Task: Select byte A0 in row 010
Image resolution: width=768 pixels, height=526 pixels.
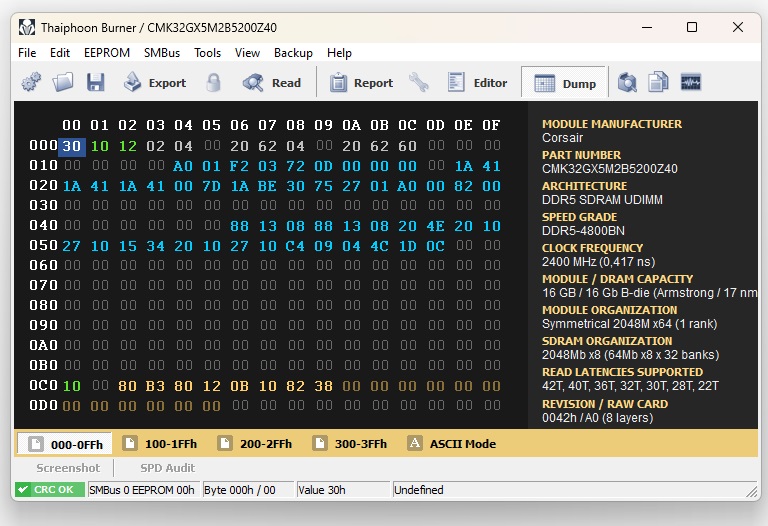Action: (x=183, y=167)
